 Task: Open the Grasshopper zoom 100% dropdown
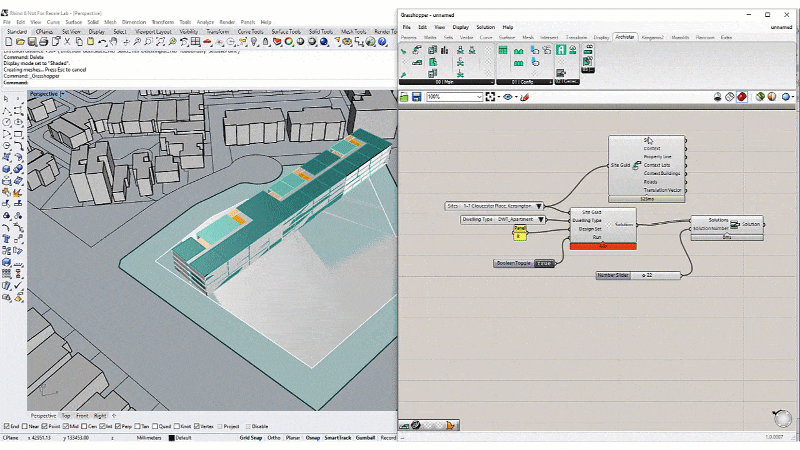[479, 96]
